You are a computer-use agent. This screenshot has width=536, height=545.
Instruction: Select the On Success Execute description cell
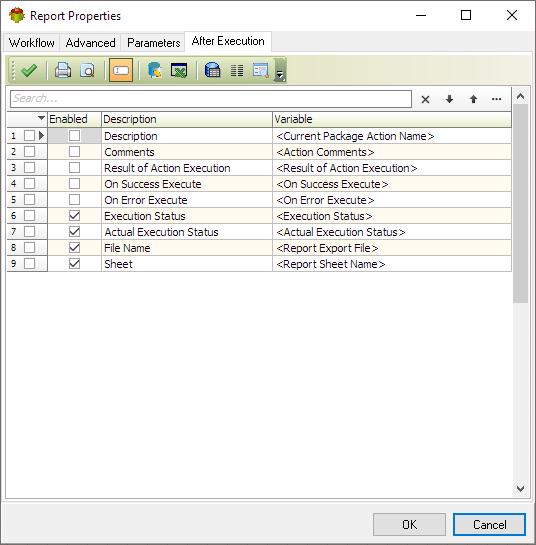click(187, 184)
